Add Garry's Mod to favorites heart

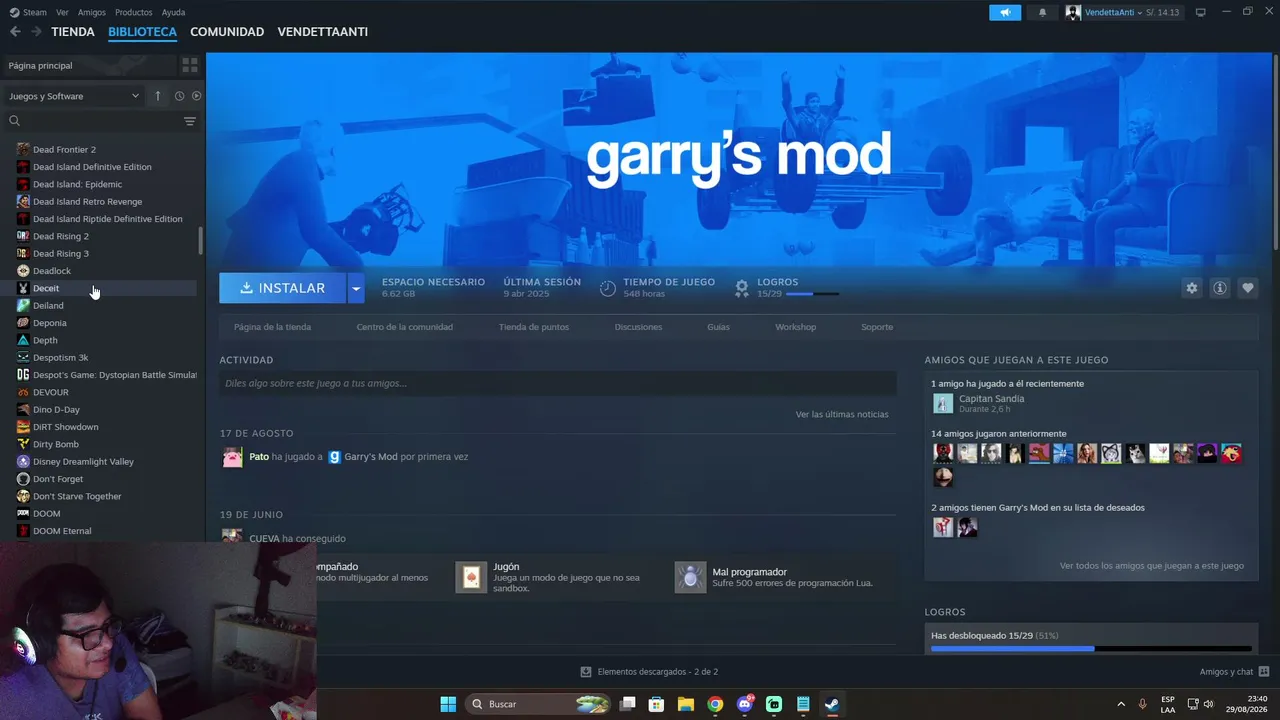(x=1247, y=288)
